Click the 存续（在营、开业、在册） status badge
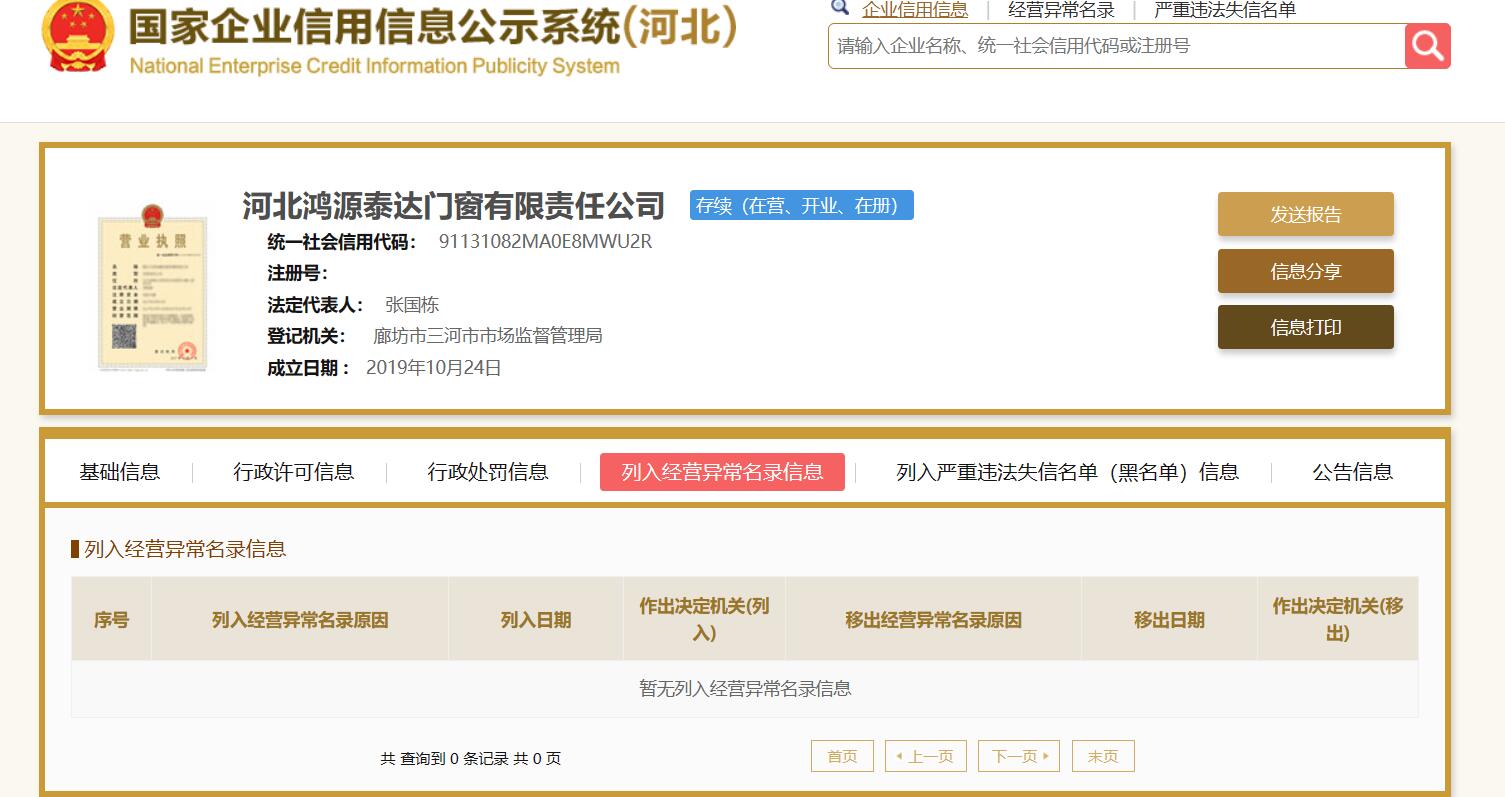The image size is (1505, 797). coord(802,205)
